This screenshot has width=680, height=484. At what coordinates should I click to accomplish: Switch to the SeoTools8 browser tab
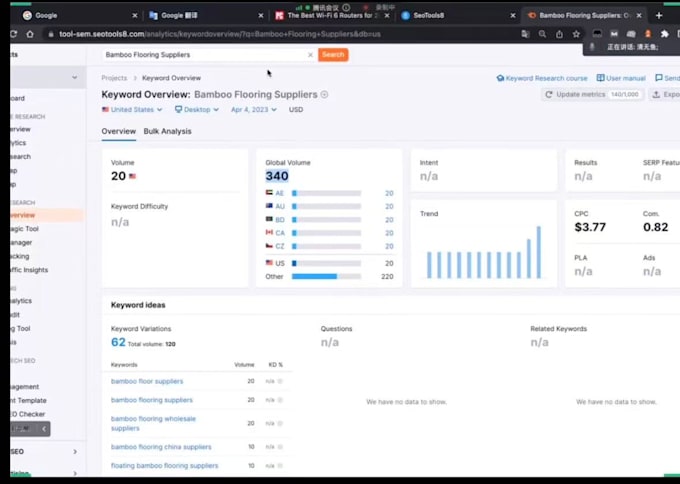(455, 15)
